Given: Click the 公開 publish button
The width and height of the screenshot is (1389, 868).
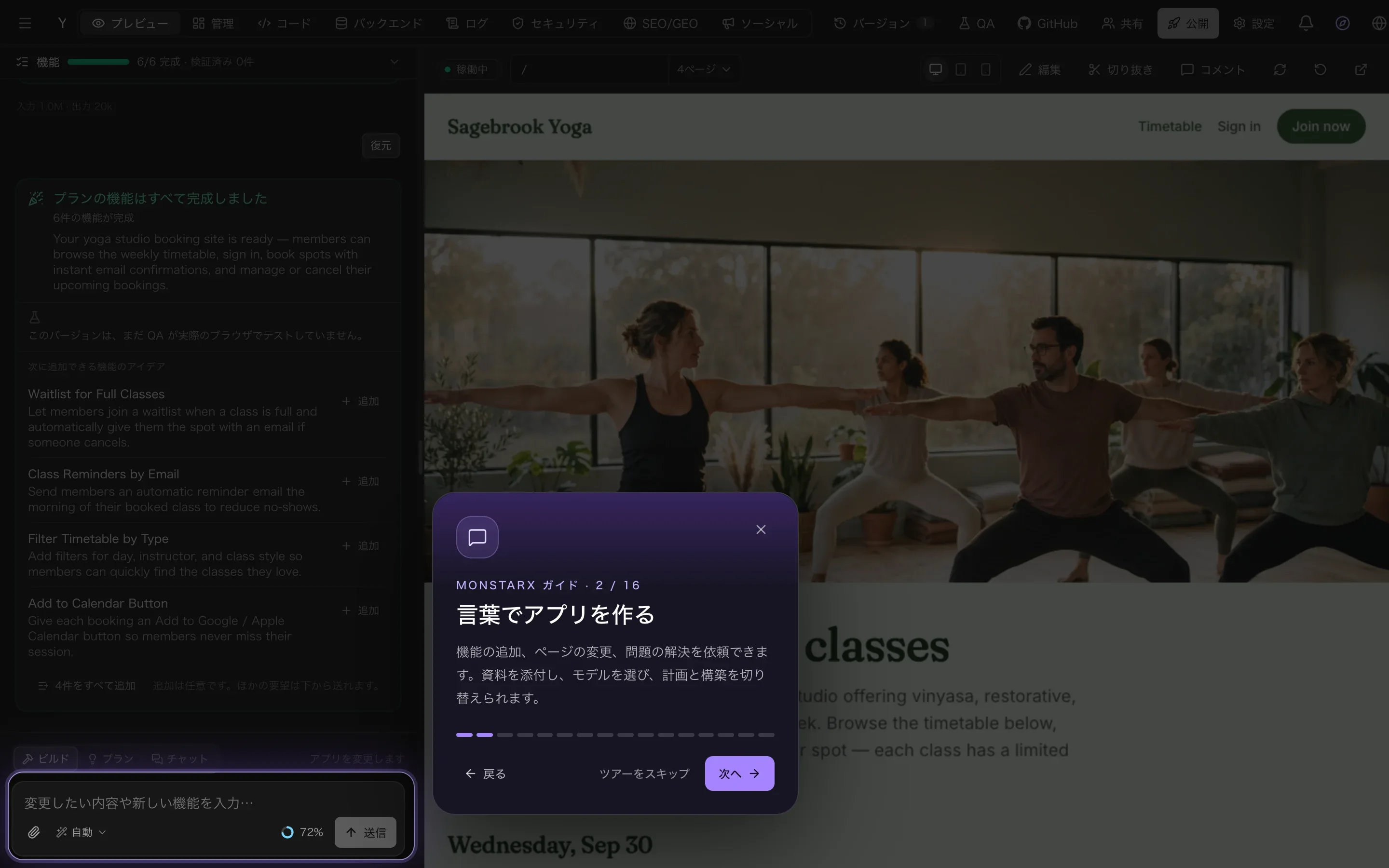Looking at the screenshot, I should point(1187,23).
